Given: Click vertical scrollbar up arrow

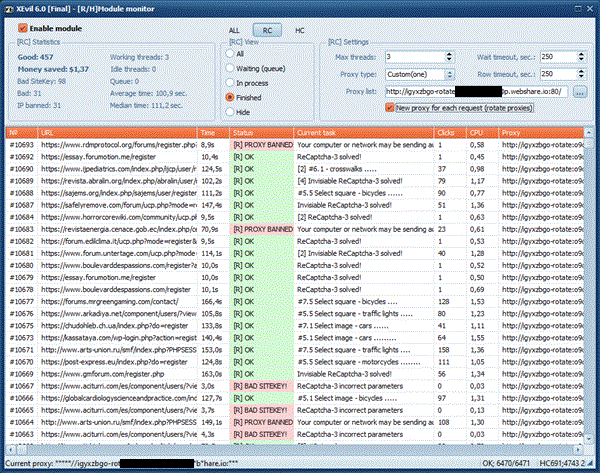Looking at the screenshot, I should (x=589, y=132).
